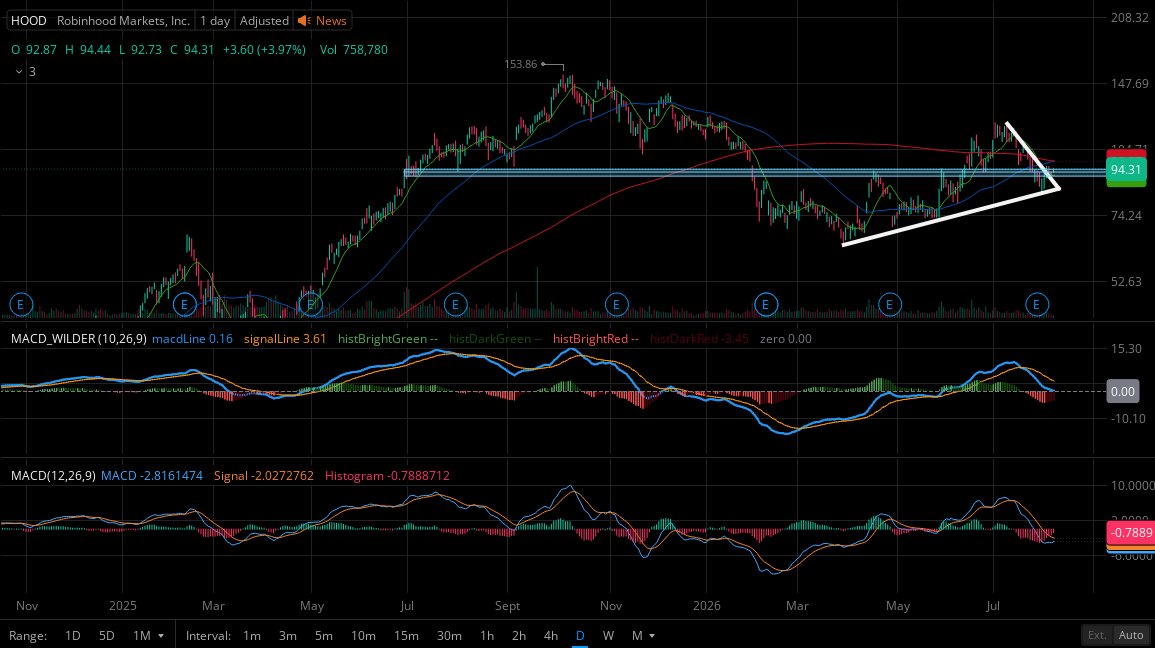Click the green 94.31 current price tag
Screen dimensions: 1155x648
1126,170
